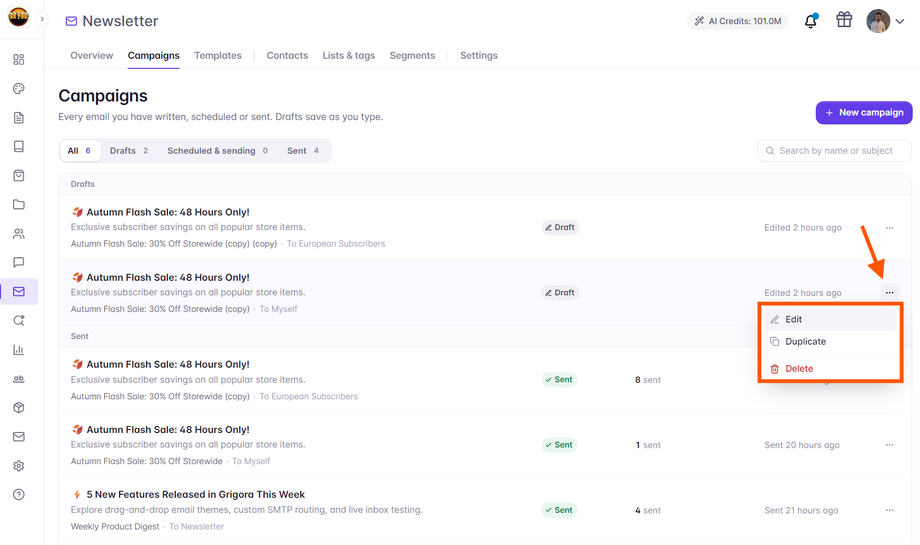
Task: Click the Sent badge on the 8 sent campaign
Action: point(559,380)
